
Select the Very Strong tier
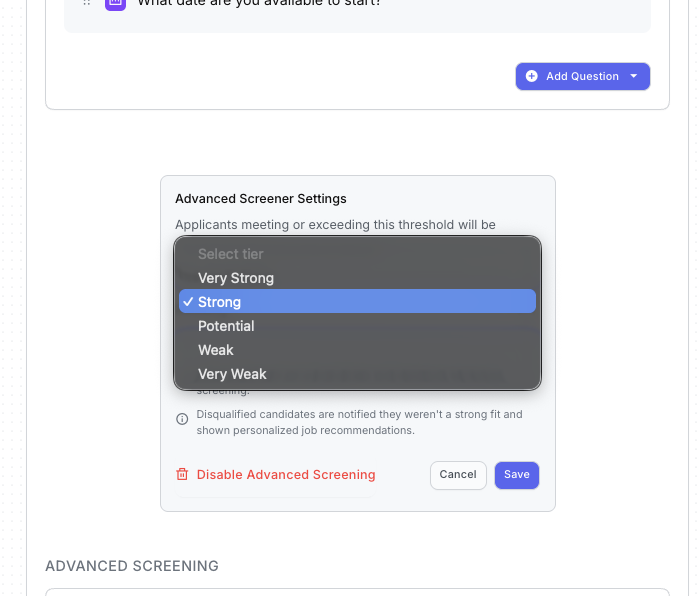pos(236,278)
